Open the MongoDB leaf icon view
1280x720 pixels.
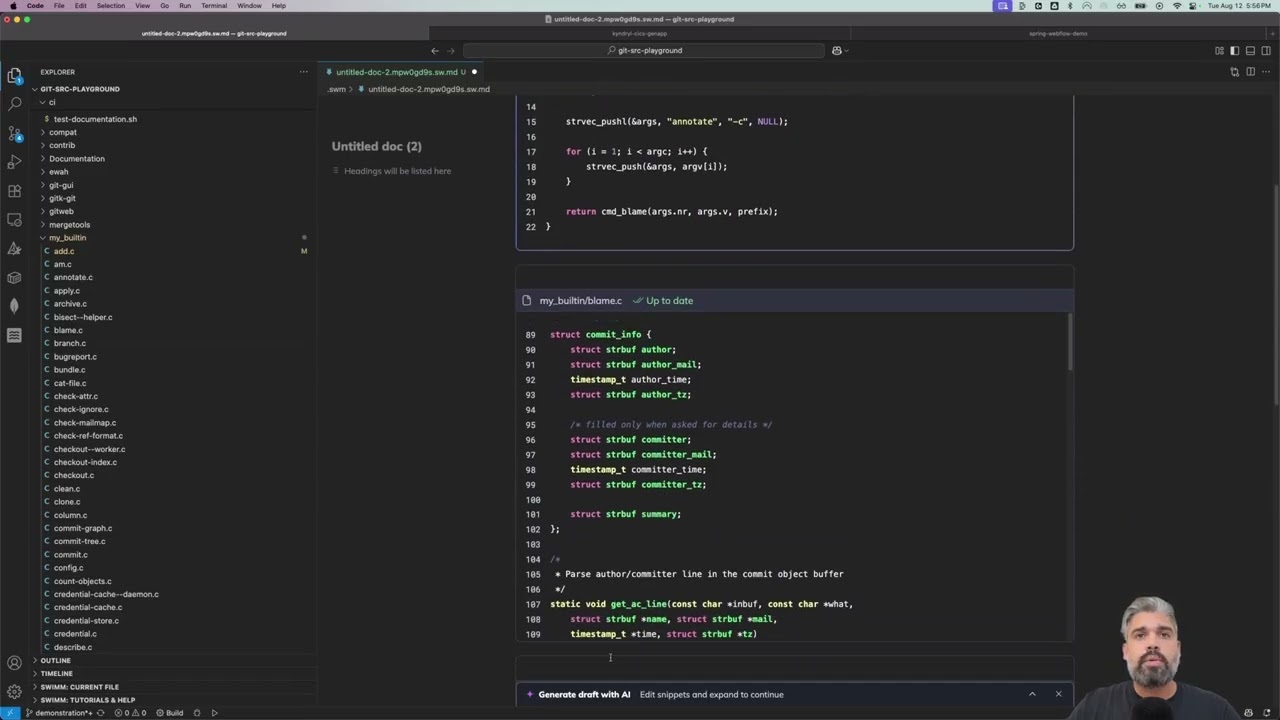[14, 306]
